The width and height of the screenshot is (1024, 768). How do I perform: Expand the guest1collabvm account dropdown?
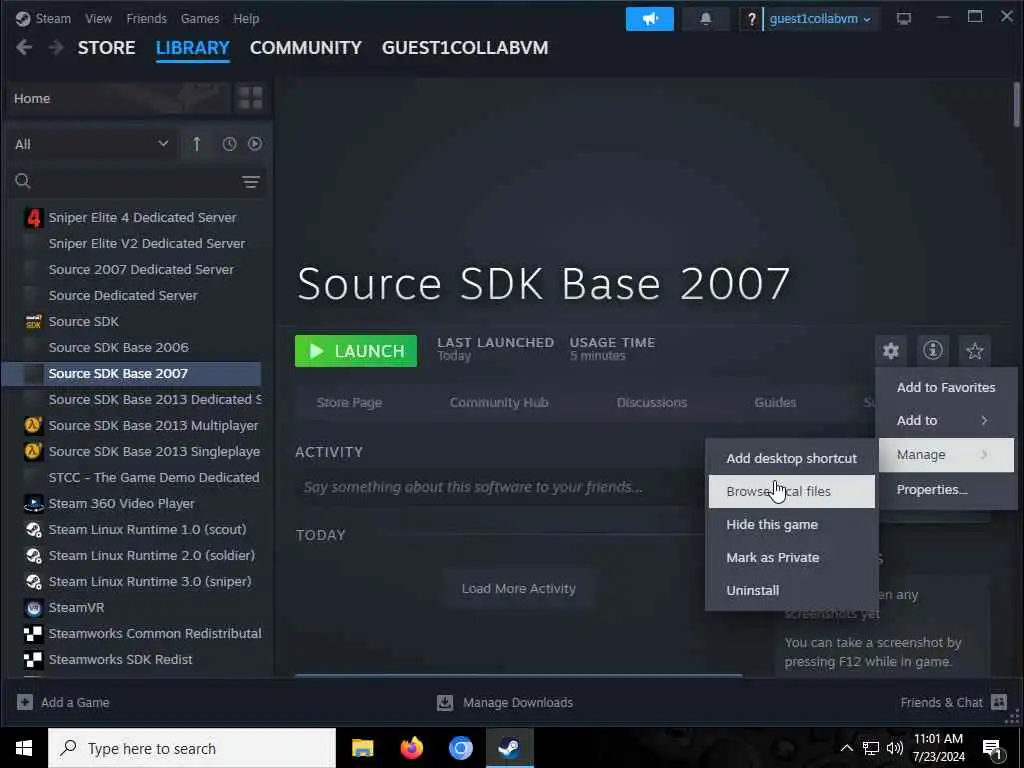click(x=820, y=19)
